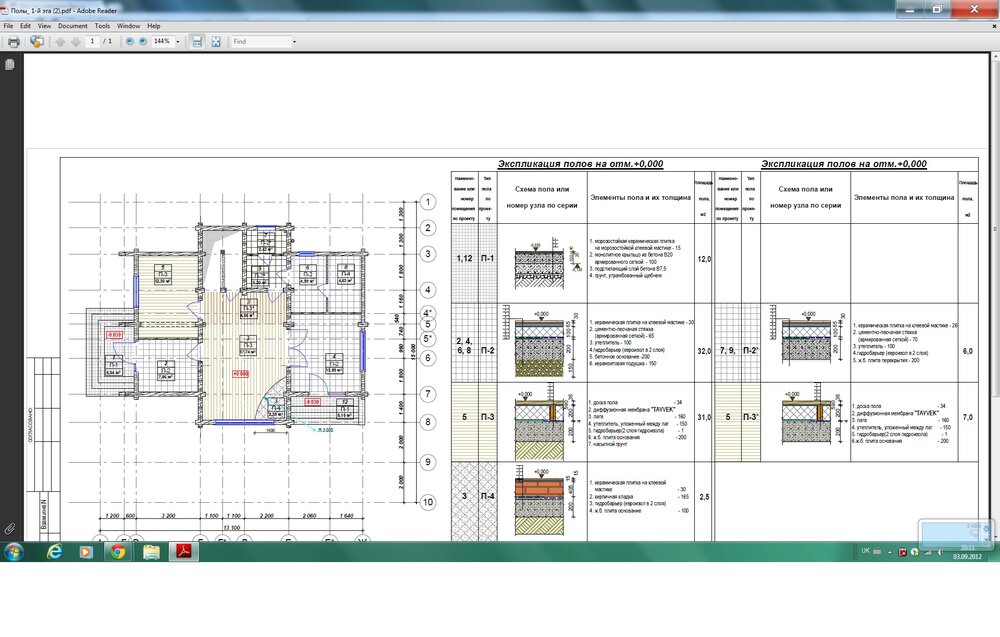Open Google Chrome from the taskbar
This screenshot has width=1000, height=637.
118,551
